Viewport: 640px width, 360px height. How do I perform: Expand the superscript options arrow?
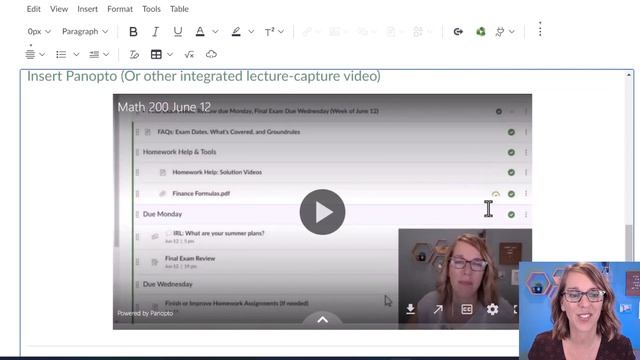click(281, 31)
